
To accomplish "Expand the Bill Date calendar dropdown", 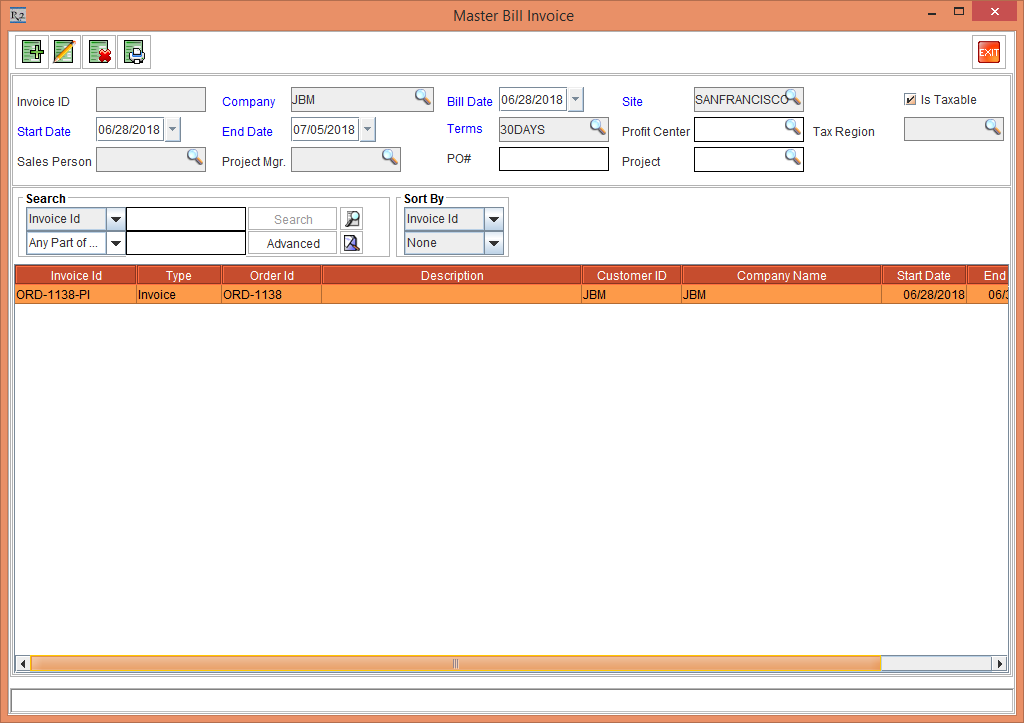I will point(575,100).
